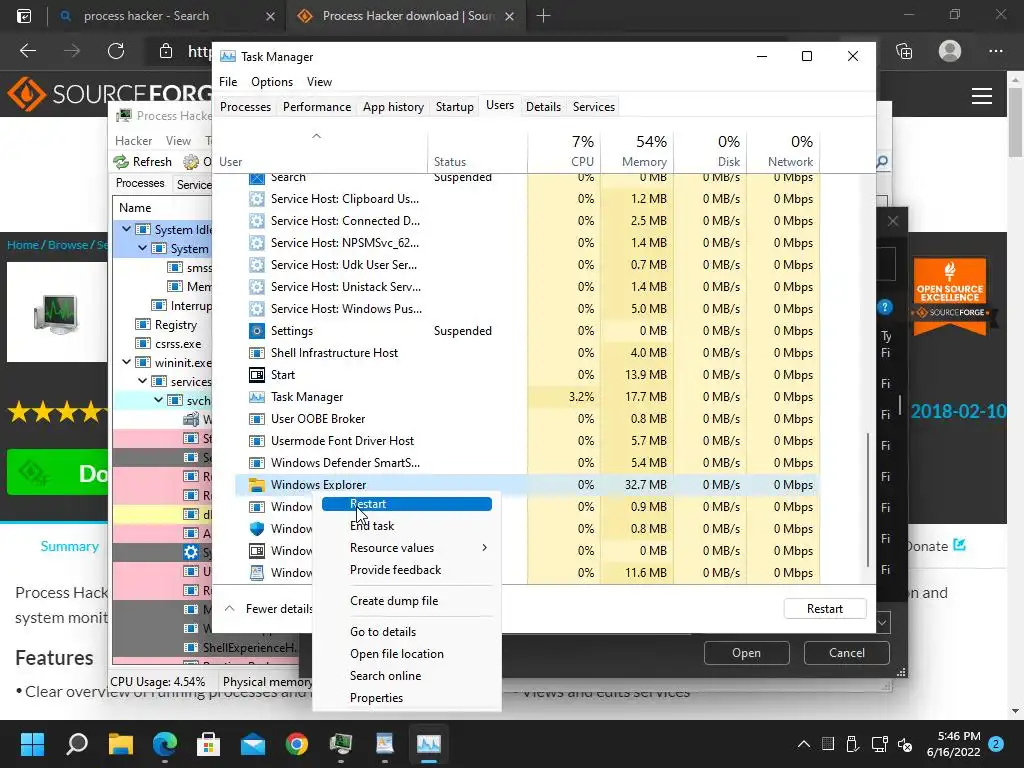The height and width of the screenshot is (768, 1024).
Task: Switch to the Performance tab
Action: click(x=317, y=106)
